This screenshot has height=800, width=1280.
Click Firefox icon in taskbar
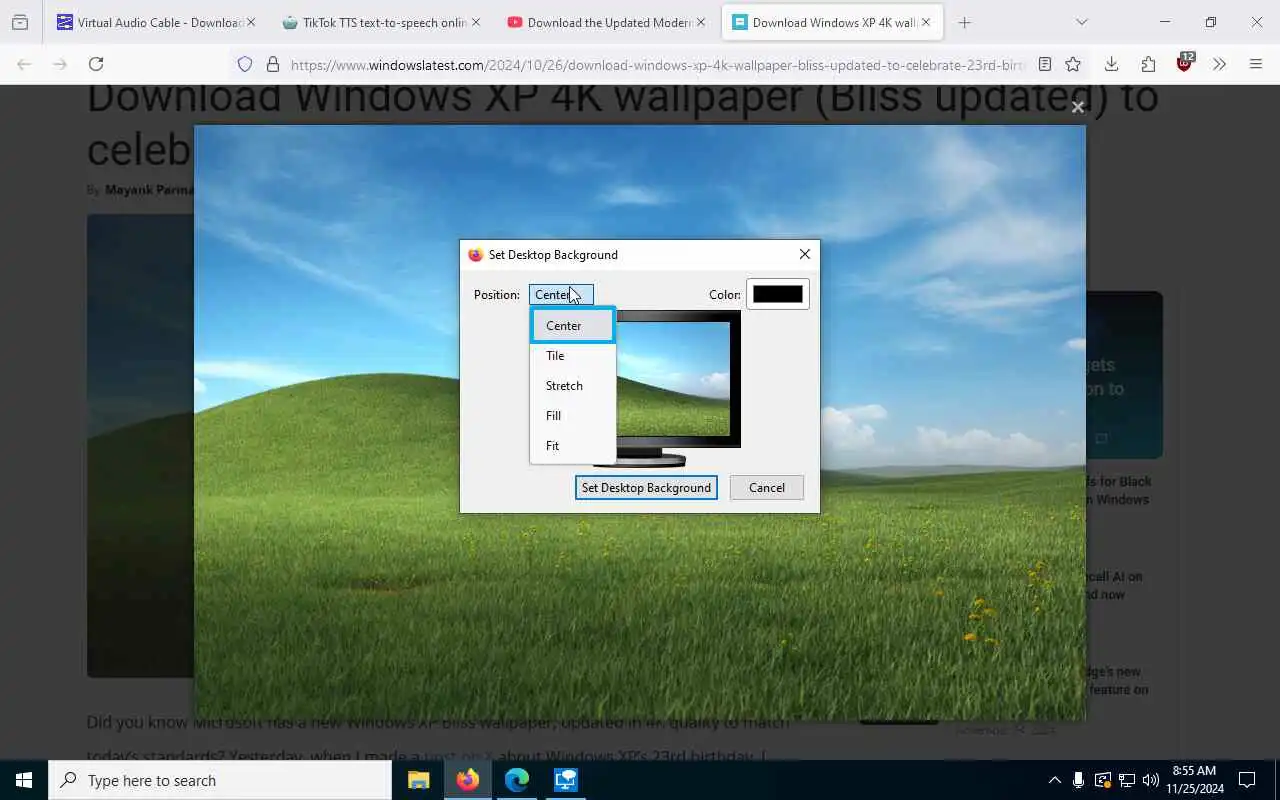(467, 780)
